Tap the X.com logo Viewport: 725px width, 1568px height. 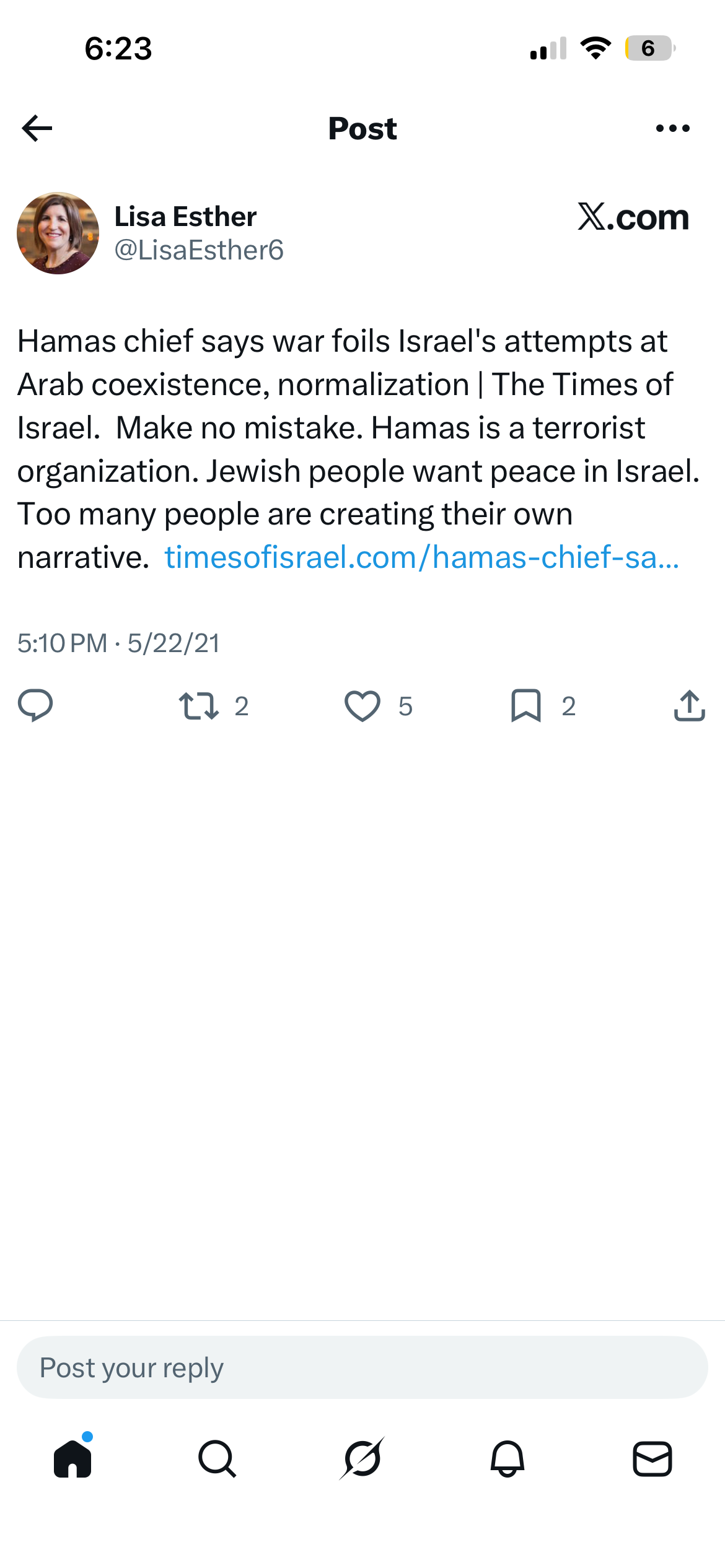click(x=633, y=217)
